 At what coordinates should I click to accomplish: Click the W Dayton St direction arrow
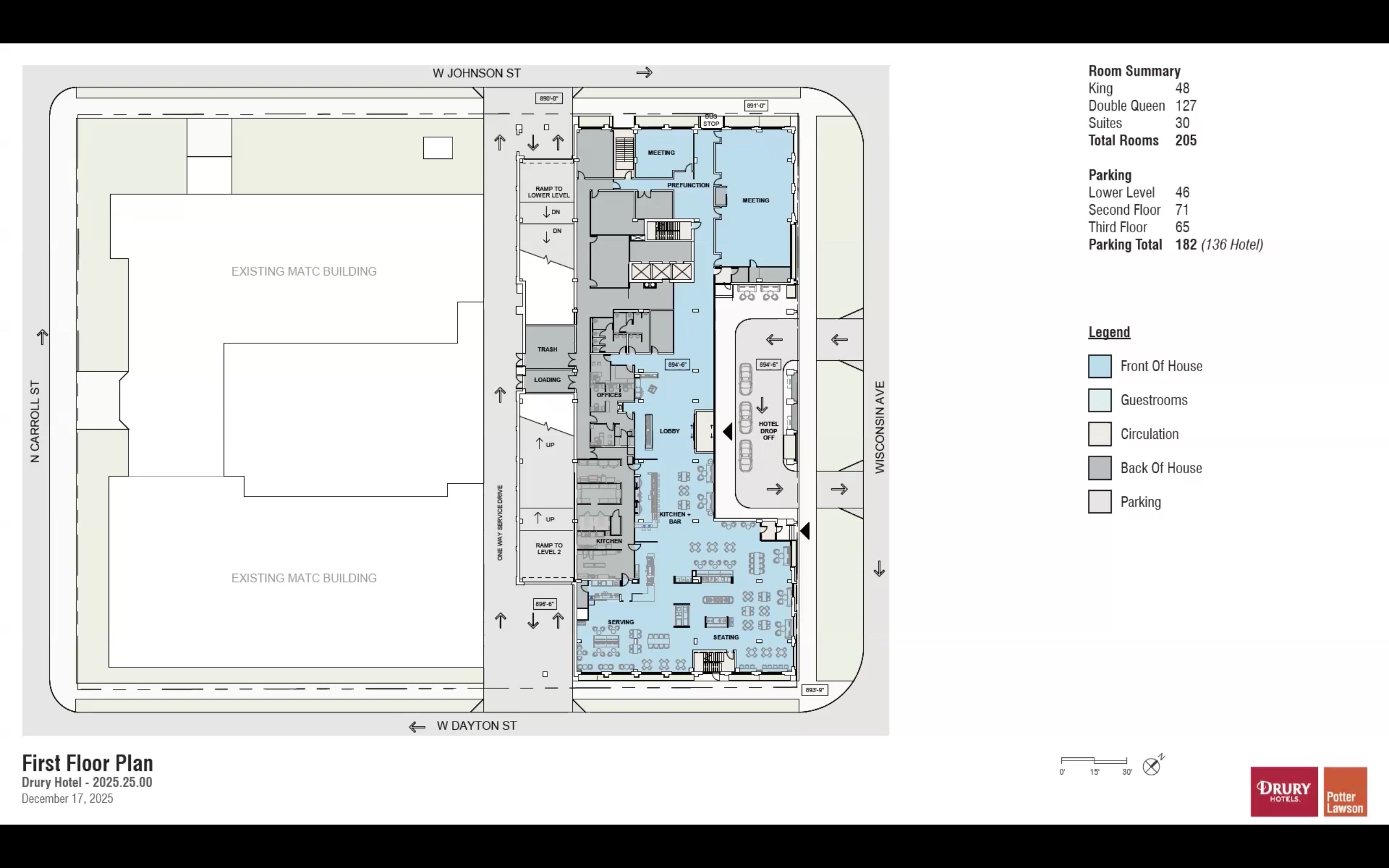coord(417,727)
